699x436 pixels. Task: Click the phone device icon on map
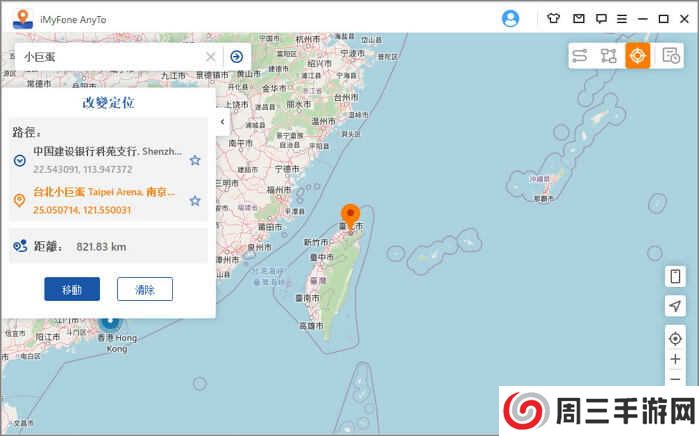coord(675,276)
